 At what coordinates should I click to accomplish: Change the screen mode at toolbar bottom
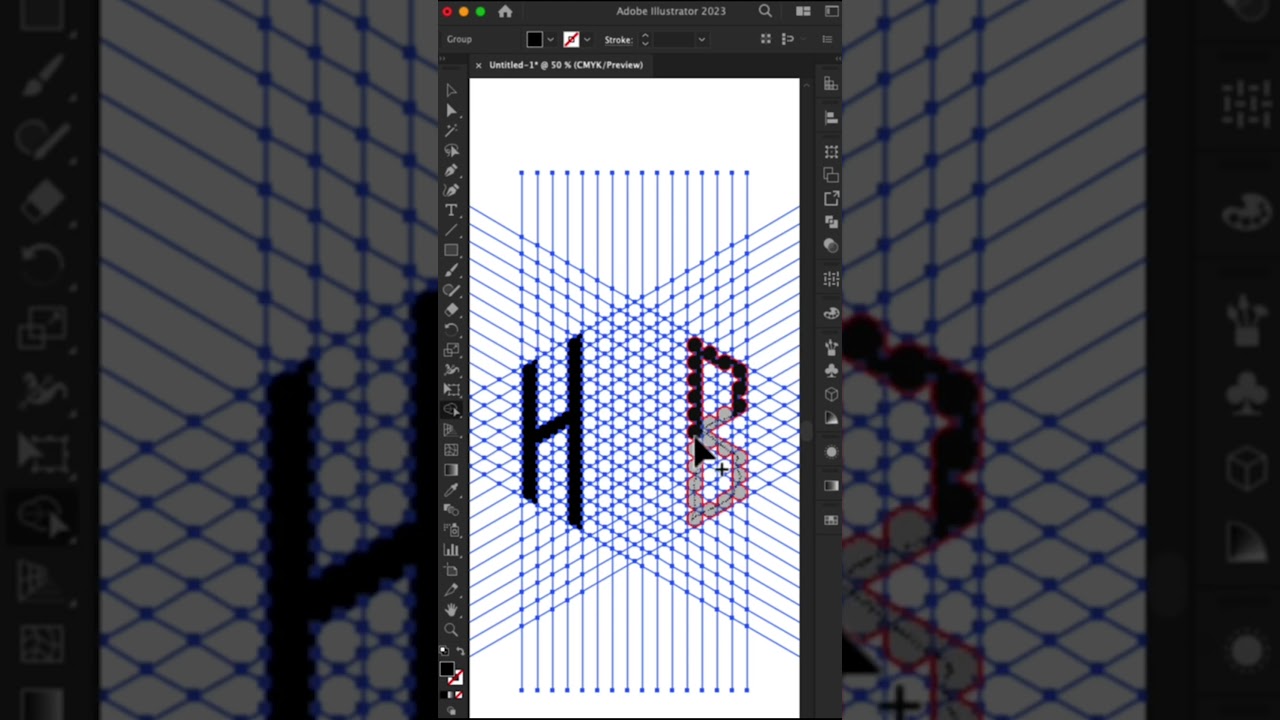(451, 711)
